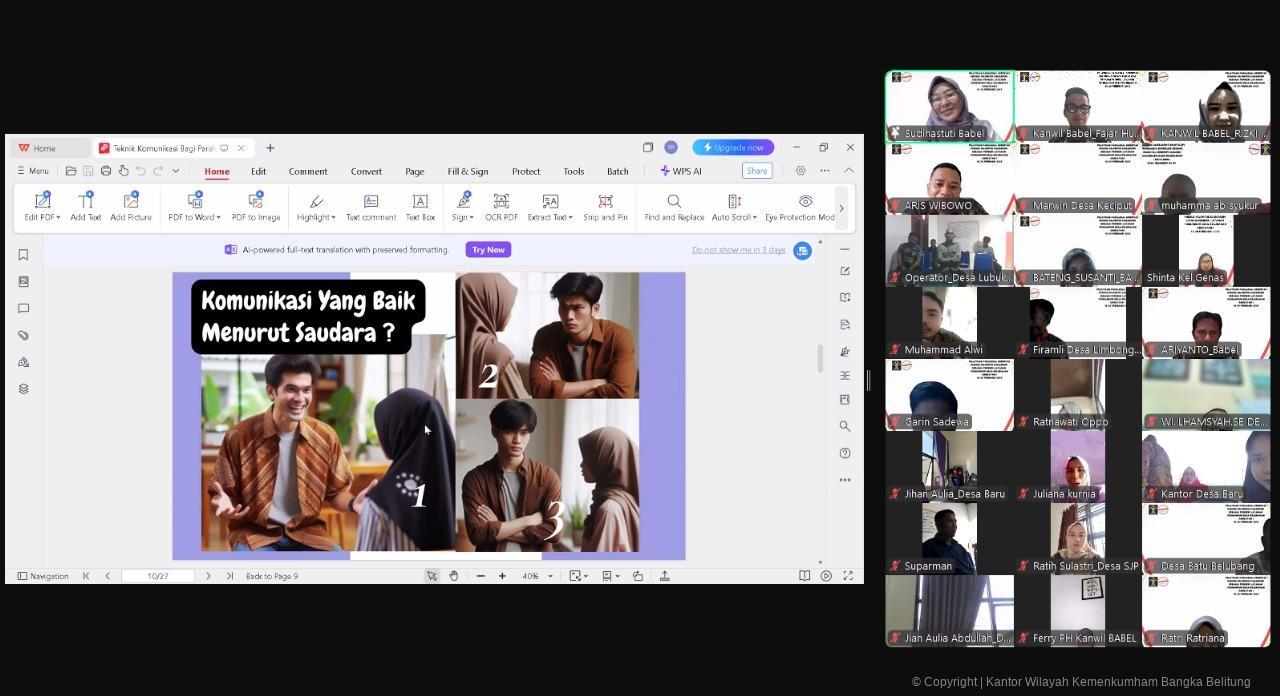The width and height of the screenshot is (1280, 696).
Task: Click the page number input field
Action: [158, 576]
